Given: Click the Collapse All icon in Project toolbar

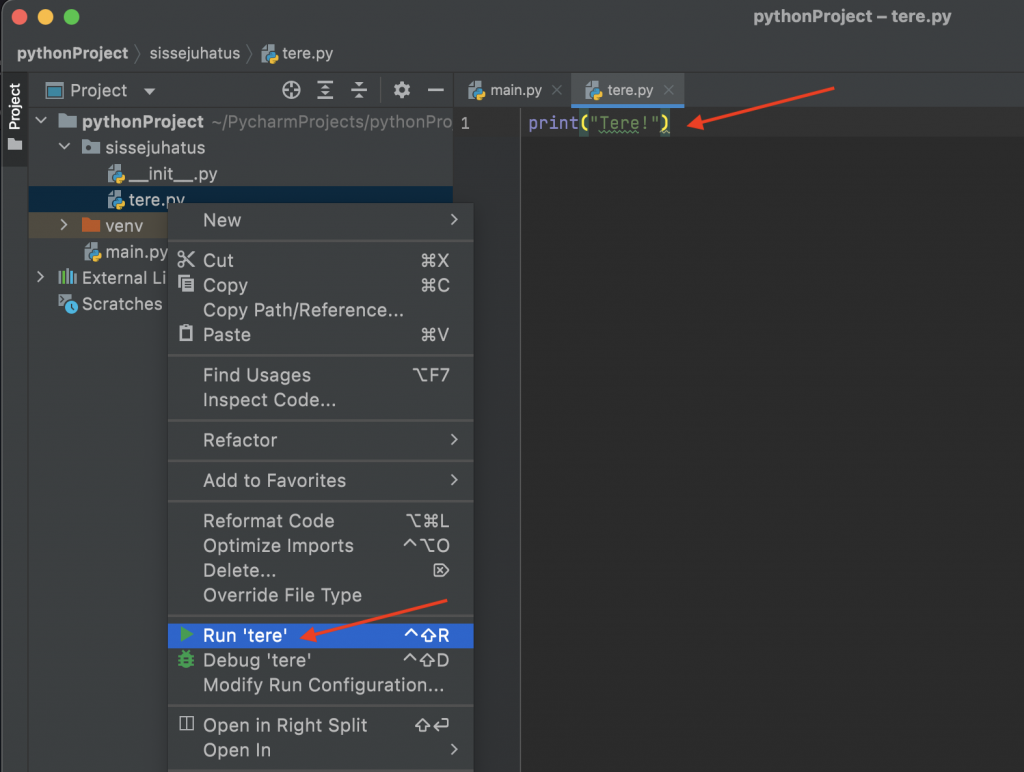Looking at the screenshot, I should point(359,90).
